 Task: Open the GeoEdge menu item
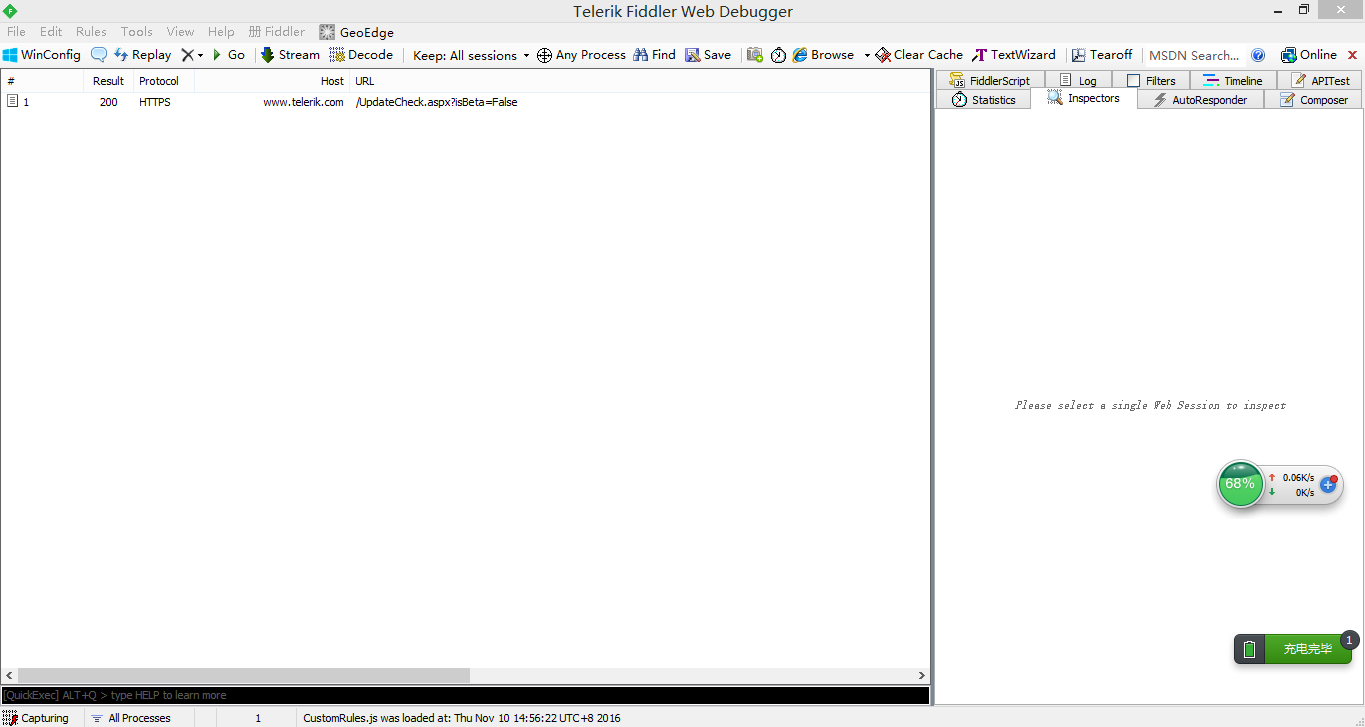click(x=357, y=32)
